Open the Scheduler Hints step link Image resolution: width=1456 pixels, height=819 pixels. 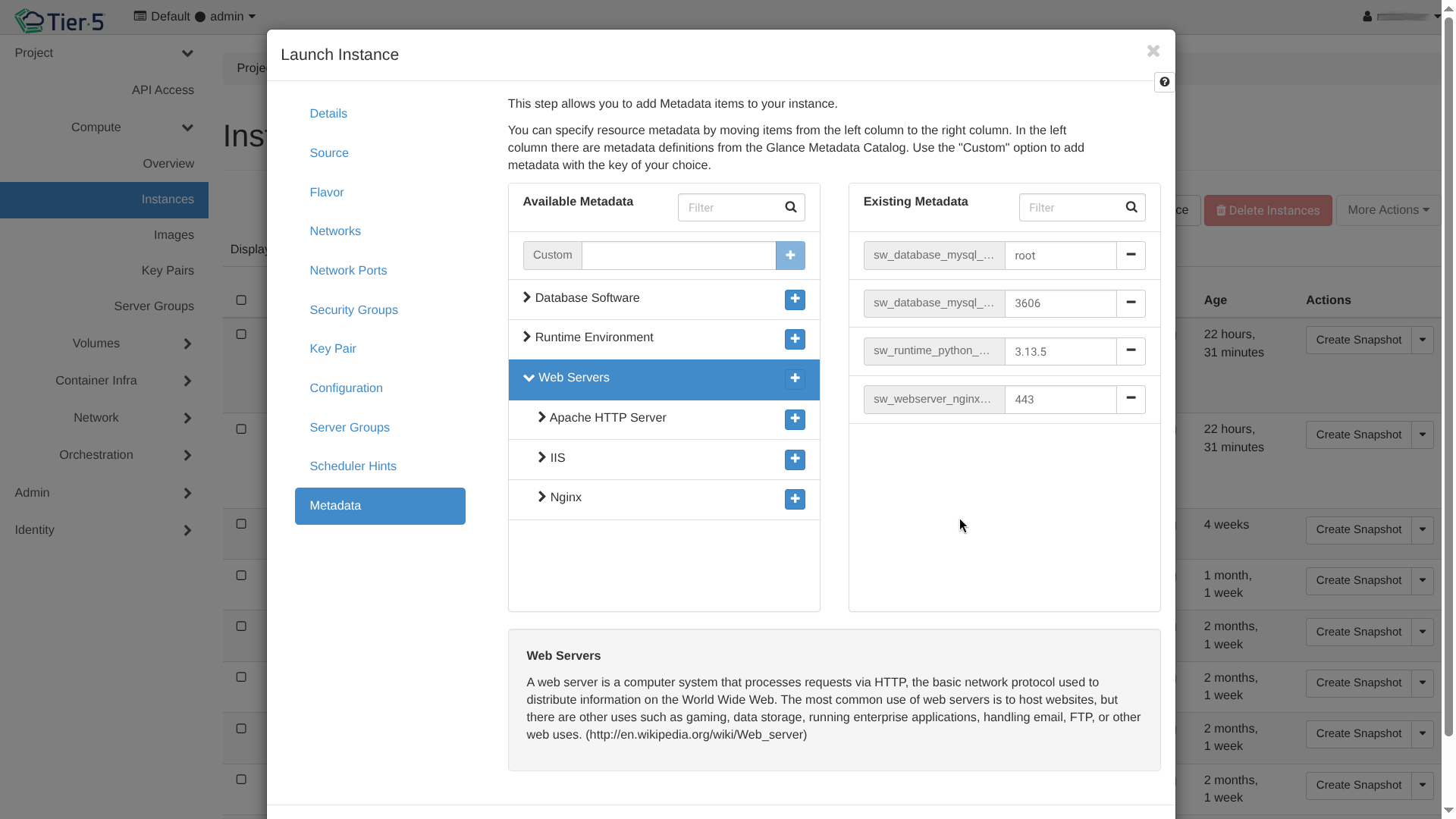tap(353, 466)
